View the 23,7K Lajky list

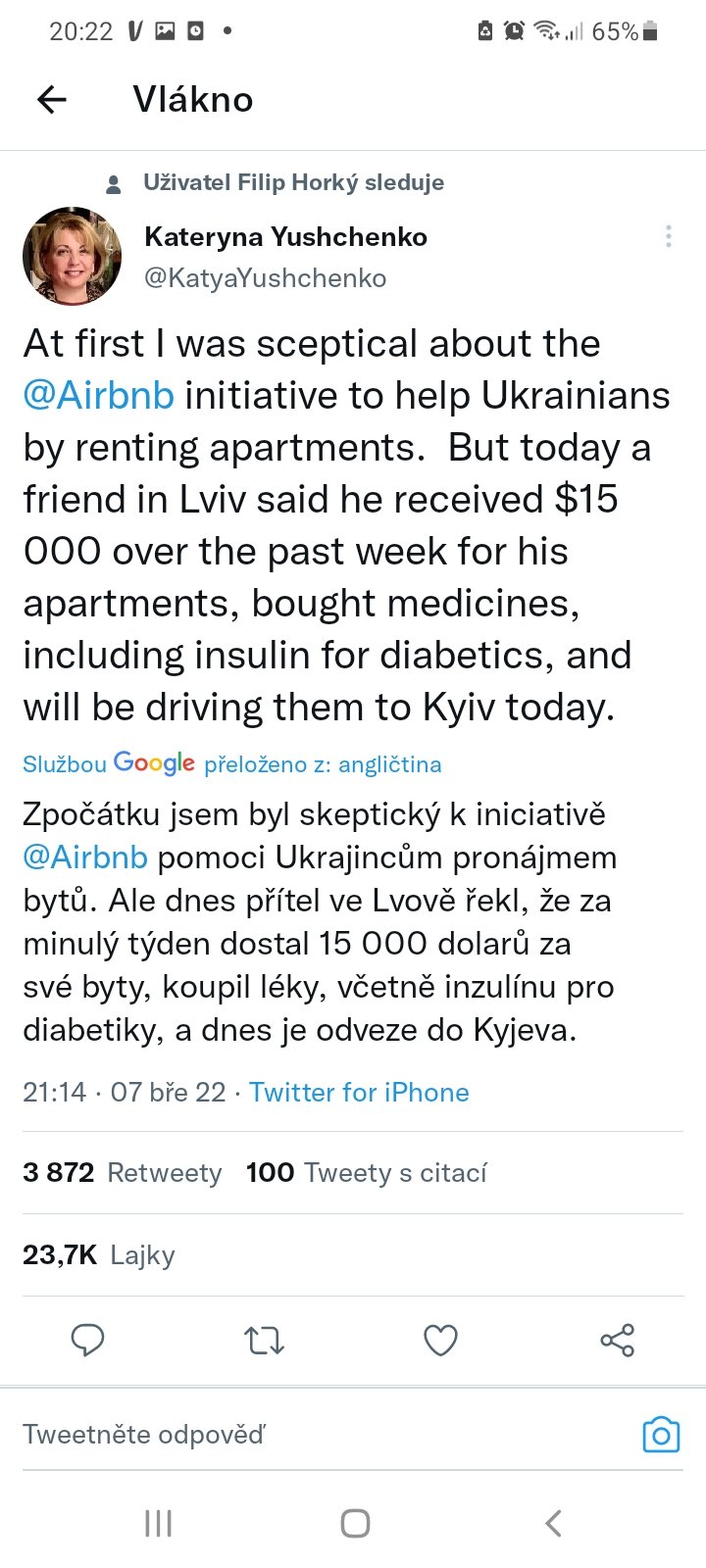click(x=99, y=1255)
